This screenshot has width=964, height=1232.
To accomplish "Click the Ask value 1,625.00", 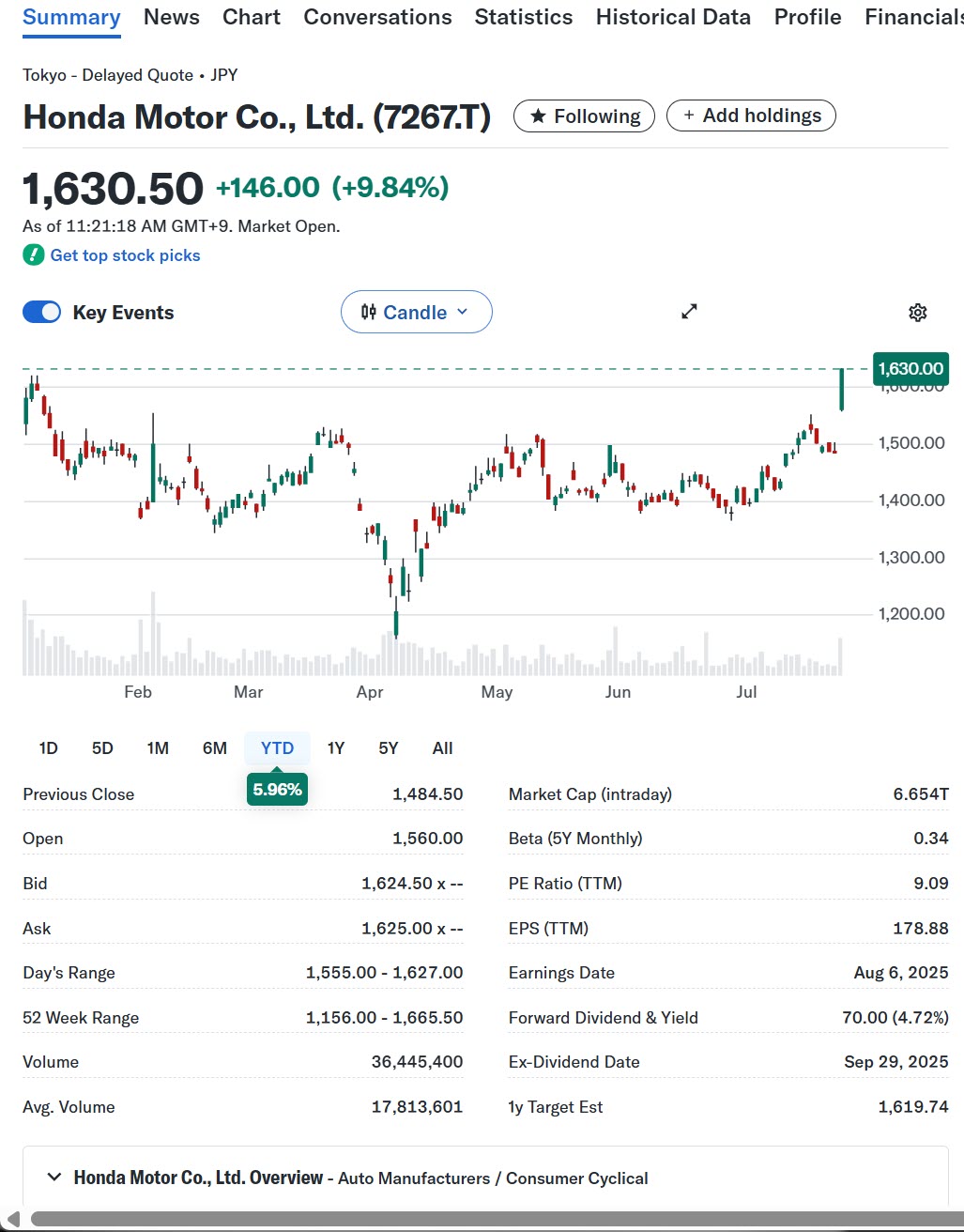I will 412,929.
